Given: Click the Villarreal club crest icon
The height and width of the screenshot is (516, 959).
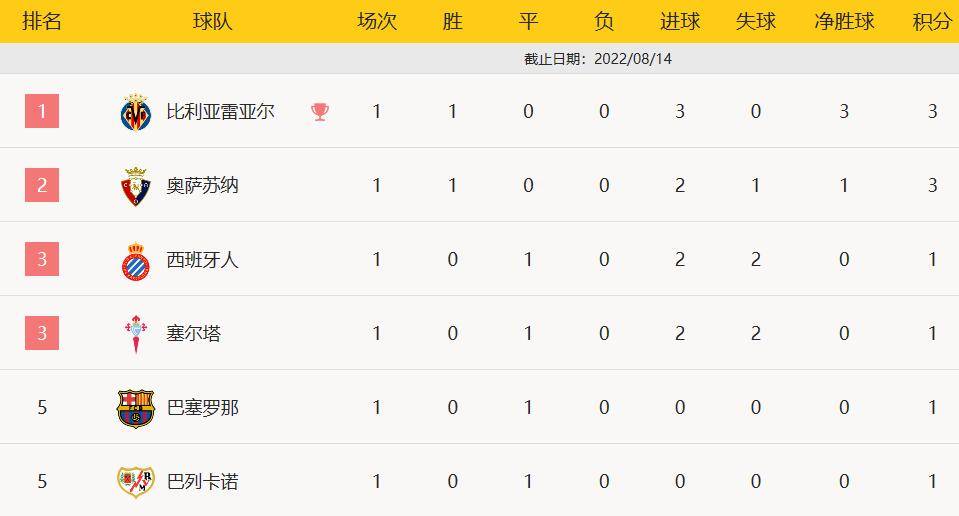Looking at the screenshot, I should point(136,112).
